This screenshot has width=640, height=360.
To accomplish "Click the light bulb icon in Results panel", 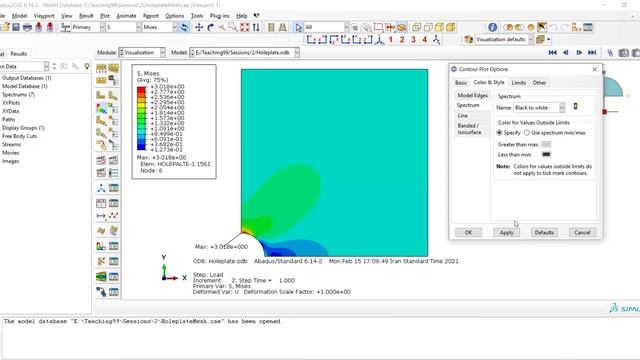I will click(x=87, y=66).
